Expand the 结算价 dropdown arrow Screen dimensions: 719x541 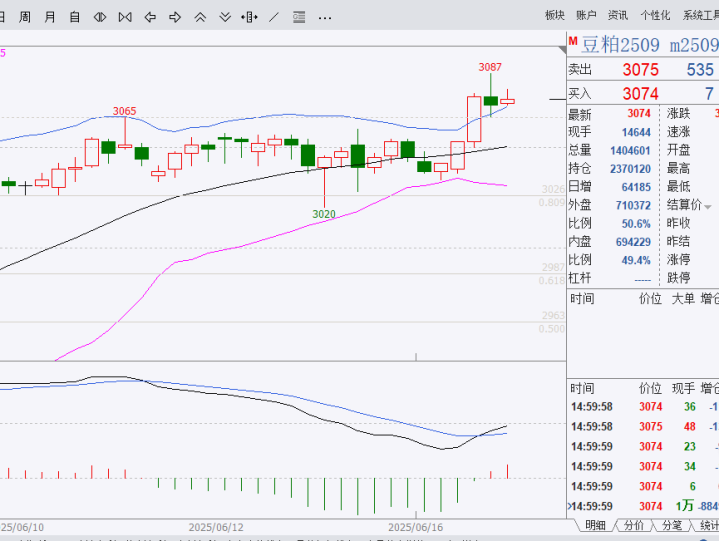[709, 205]
